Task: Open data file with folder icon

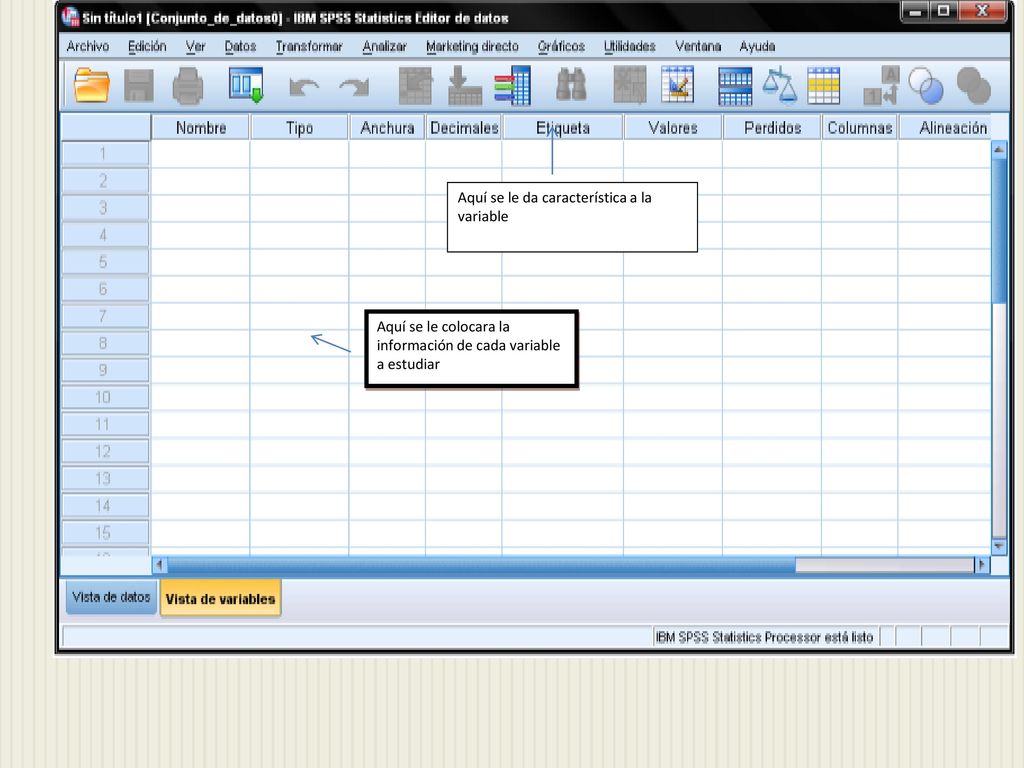Action: tap(91, 86)
